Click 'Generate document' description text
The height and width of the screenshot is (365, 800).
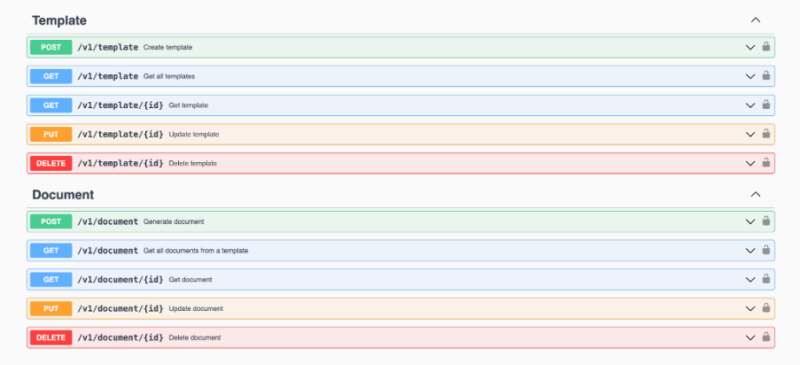point(173,222)
